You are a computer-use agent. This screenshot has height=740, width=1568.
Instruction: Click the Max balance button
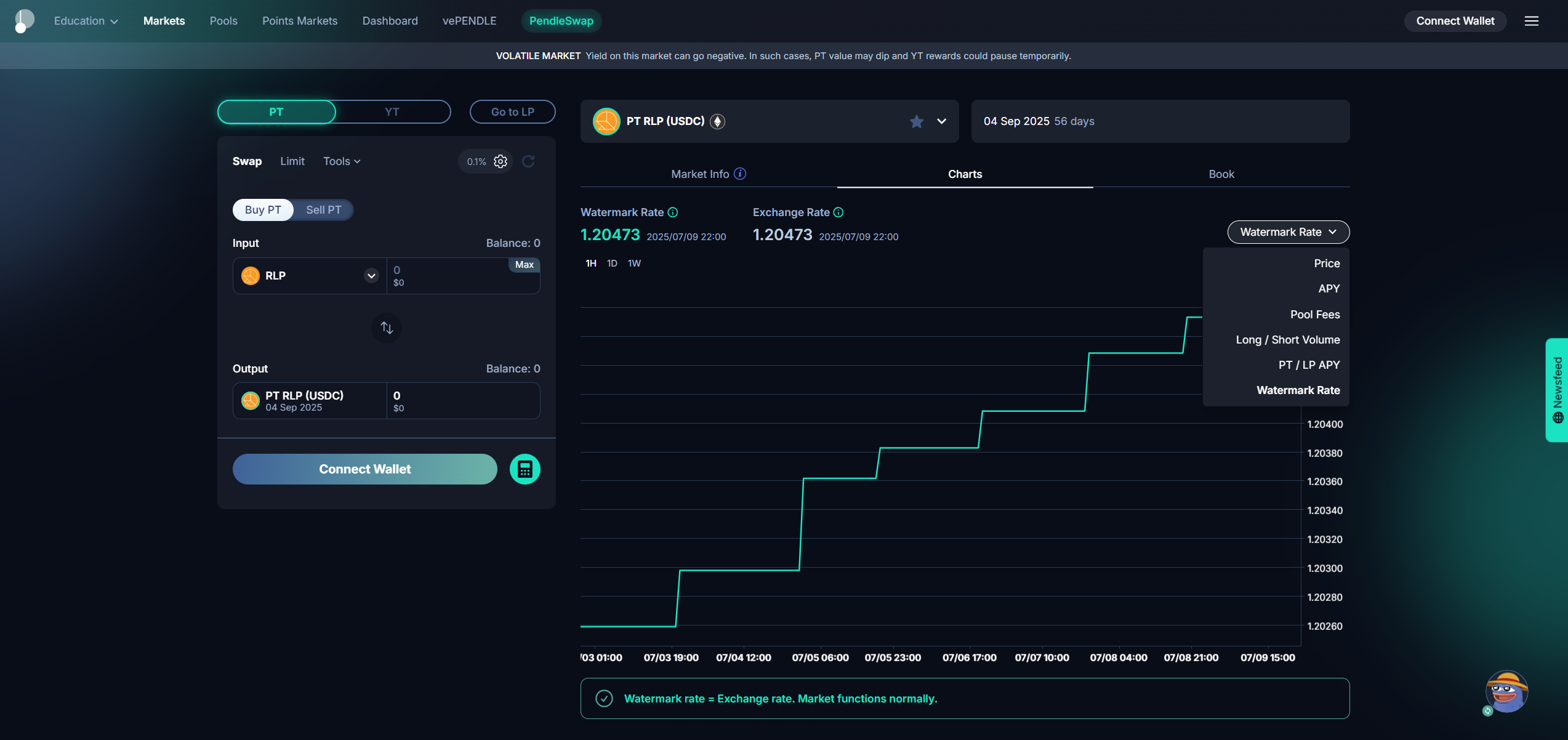(x=524, y=265)
